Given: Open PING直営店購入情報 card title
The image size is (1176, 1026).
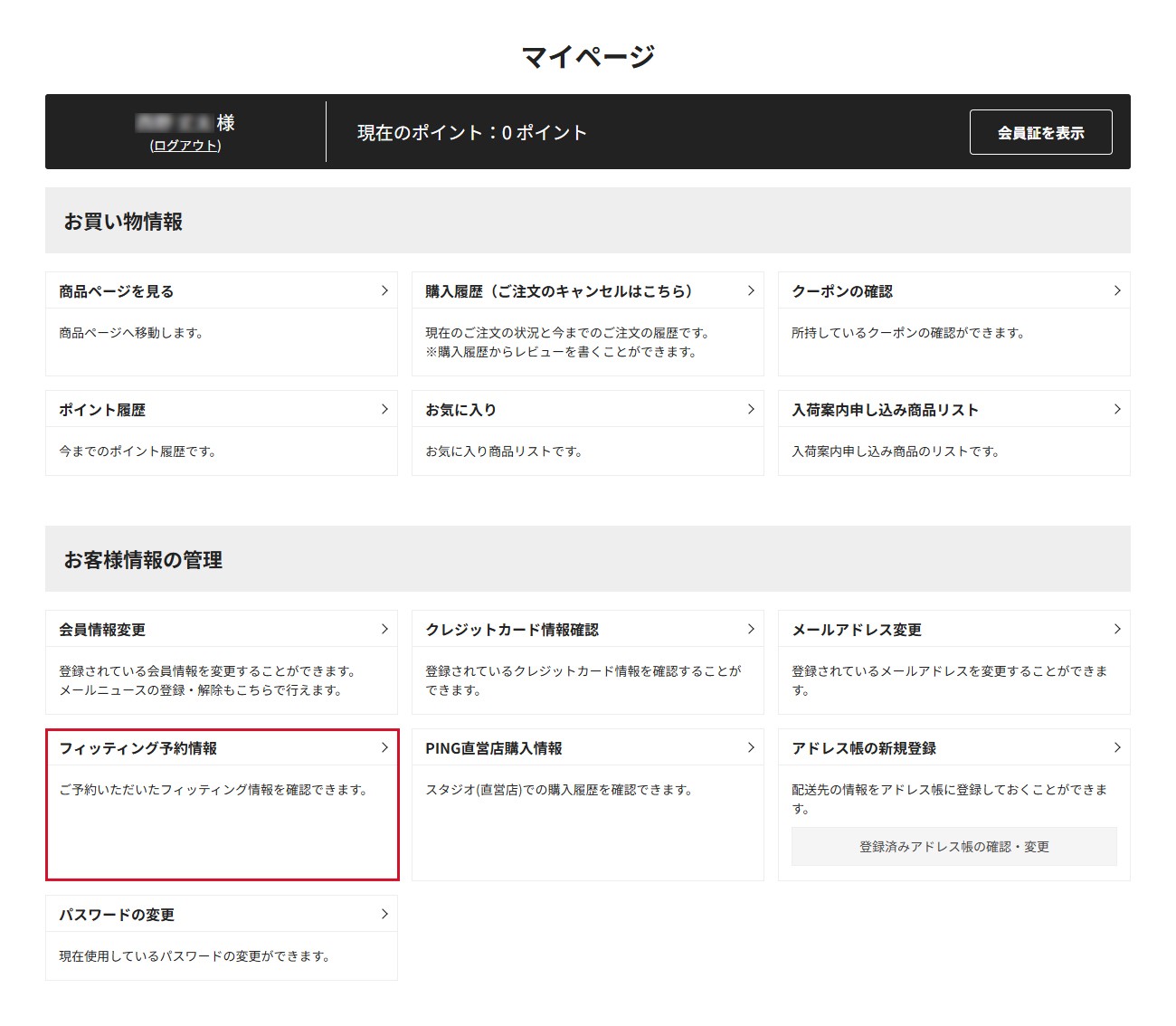Looking at the screenshot, I should [494, 748].
